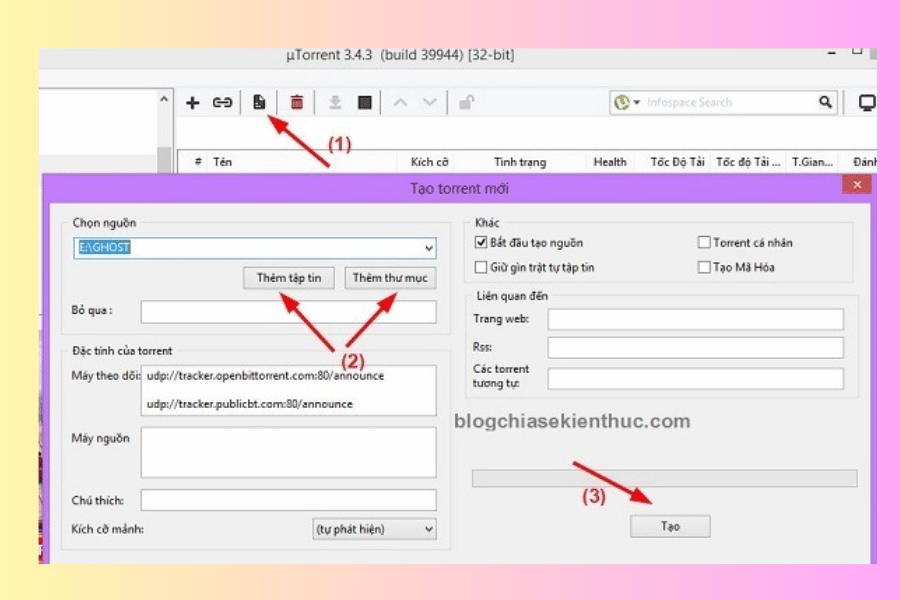Click the Add Torrent plus icon
The image size is (900, 600).
click(x=193, y=102)
